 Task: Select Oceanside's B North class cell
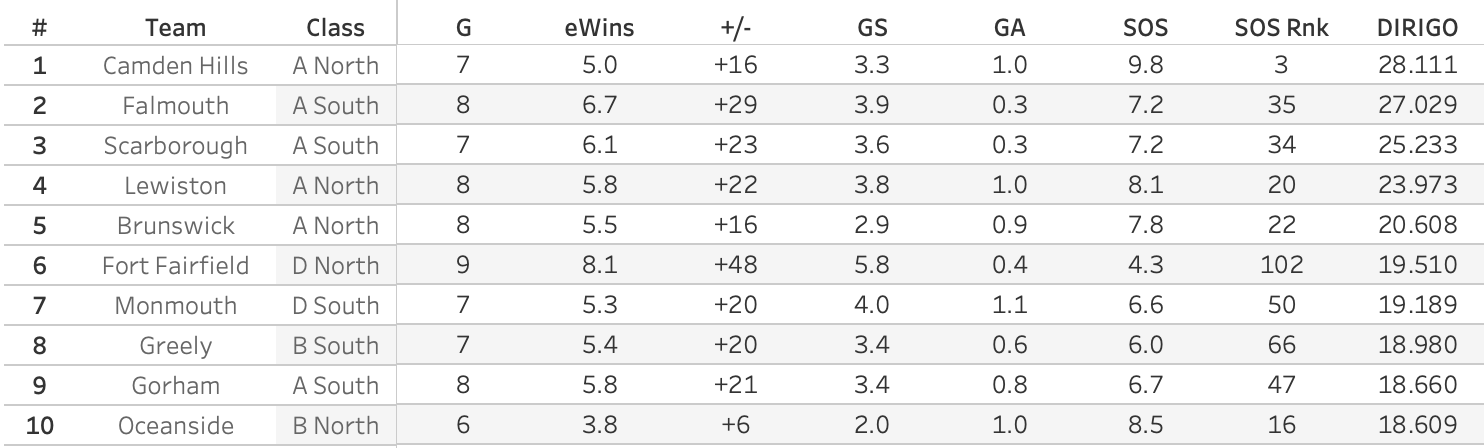[335, 426]
